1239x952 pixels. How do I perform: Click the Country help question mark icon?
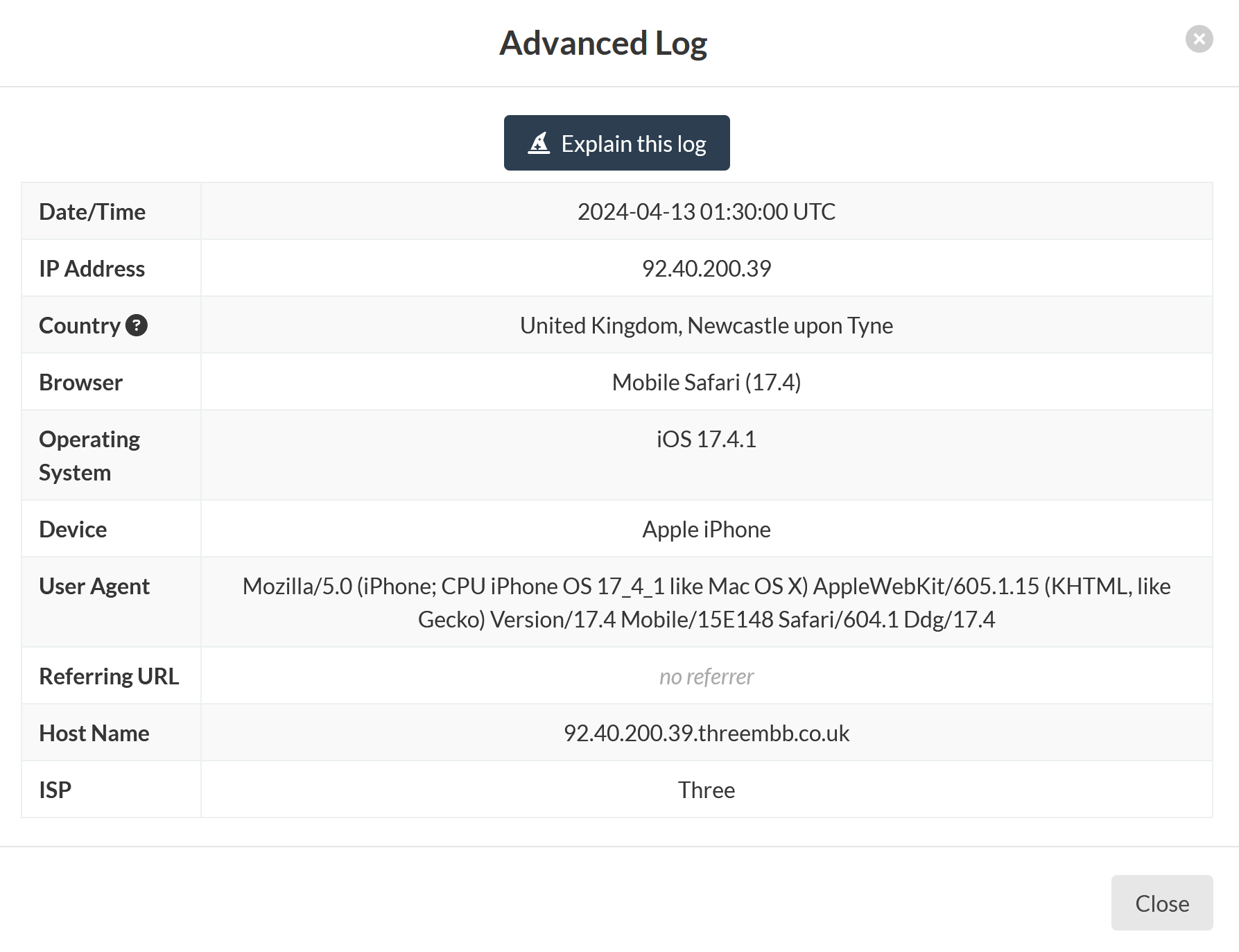point(137,325)
